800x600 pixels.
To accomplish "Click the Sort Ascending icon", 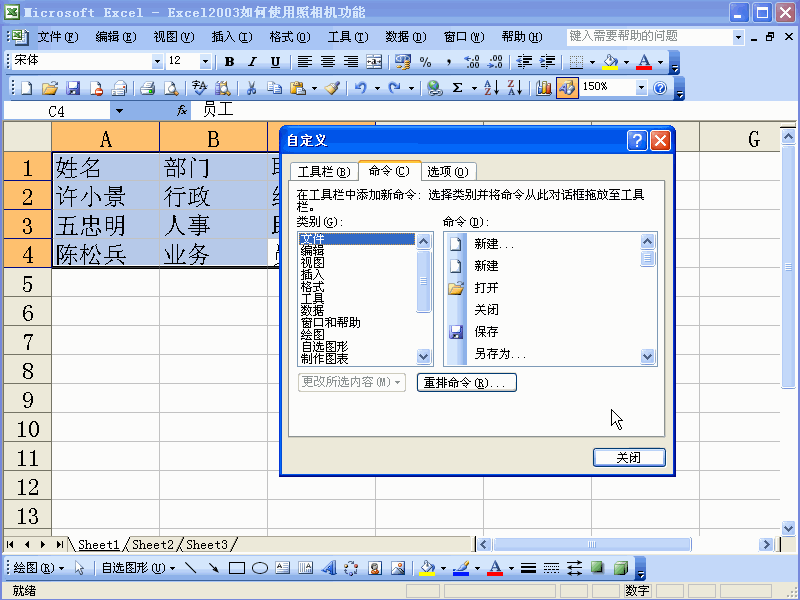I will click(x=489, y=88).
